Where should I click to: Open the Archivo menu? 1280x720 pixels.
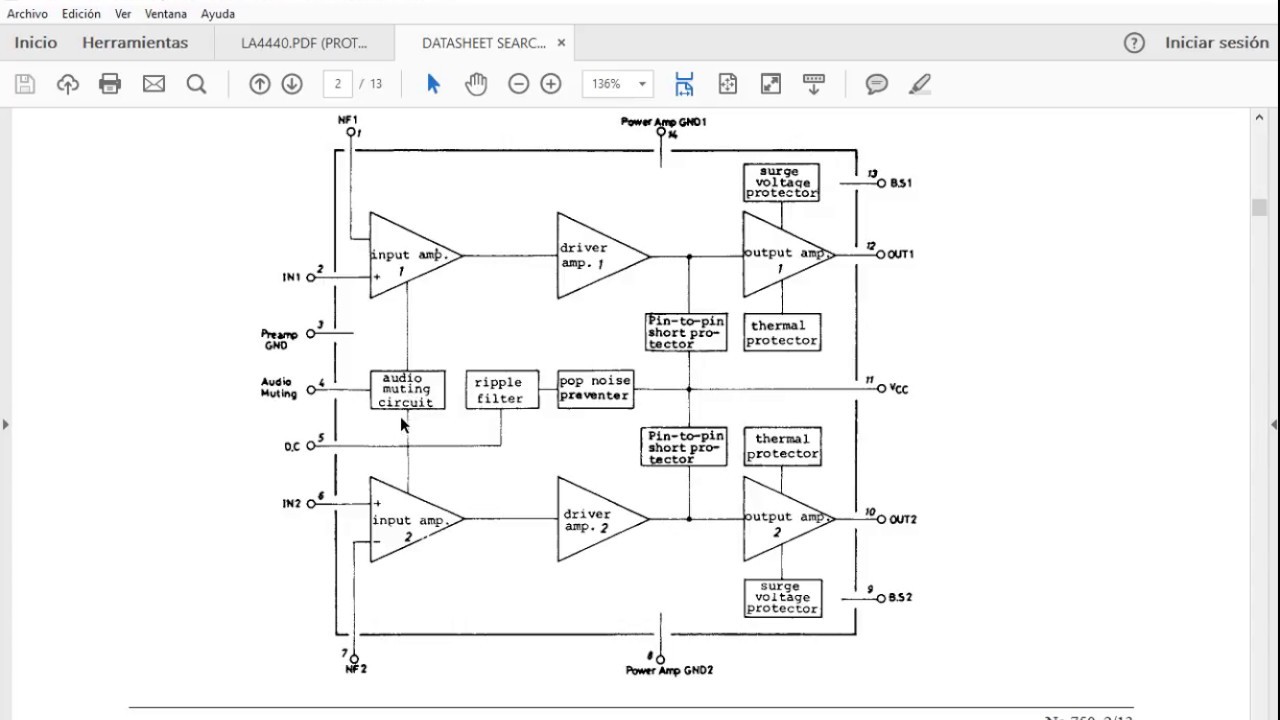pos(27,14)
